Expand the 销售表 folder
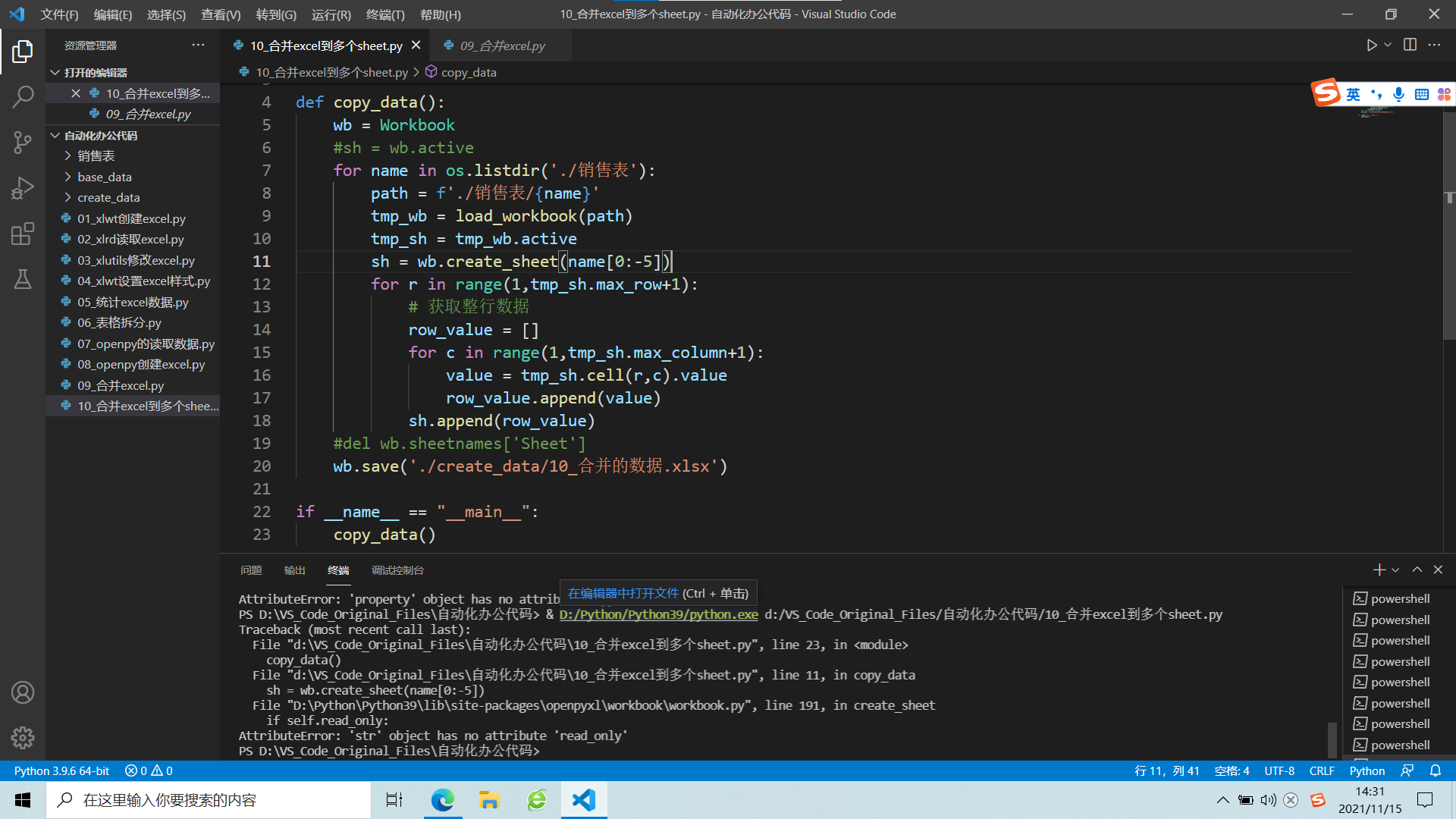 [x=96, y=155]
